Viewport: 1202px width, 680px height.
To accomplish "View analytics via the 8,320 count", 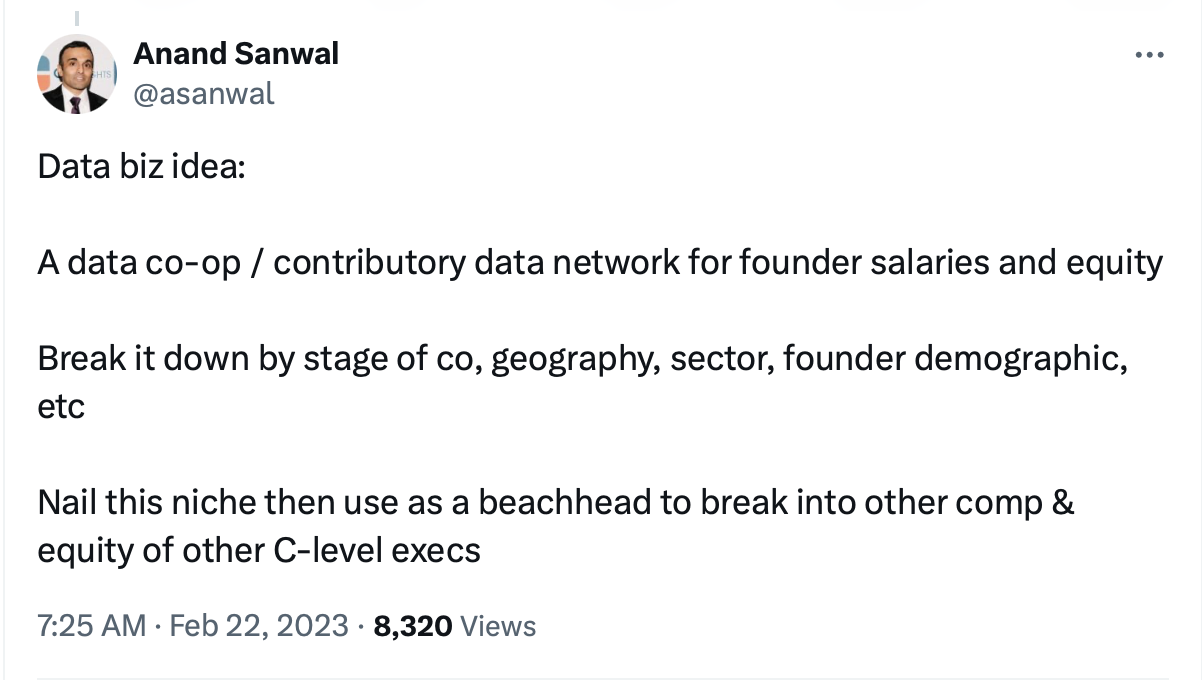I will 413,626.
